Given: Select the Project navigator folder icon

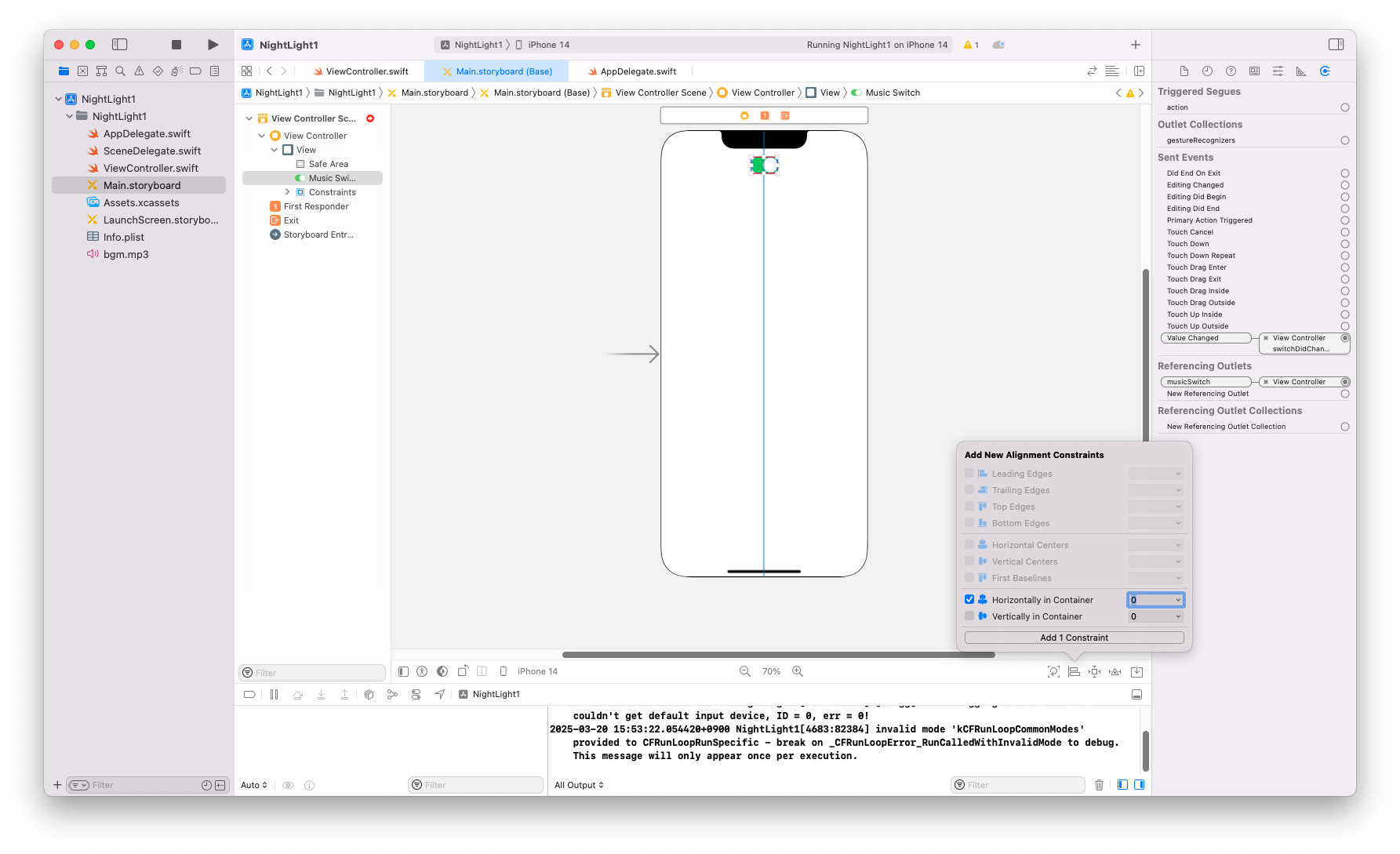Looking at the screenshot, I should pos(64,71).
